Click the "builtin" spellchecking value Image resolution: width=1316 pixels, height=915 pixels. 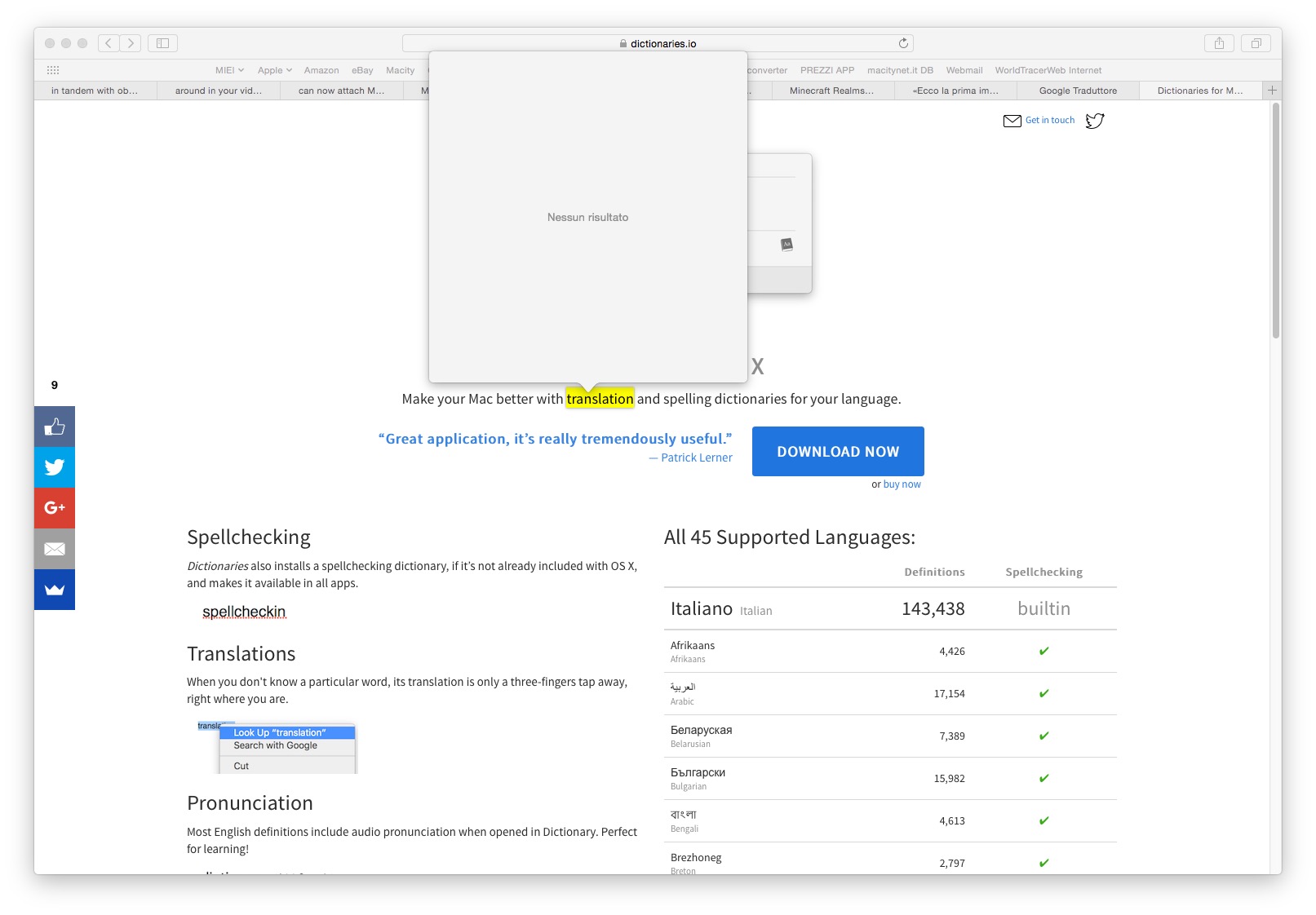[x=1043, y=608]
